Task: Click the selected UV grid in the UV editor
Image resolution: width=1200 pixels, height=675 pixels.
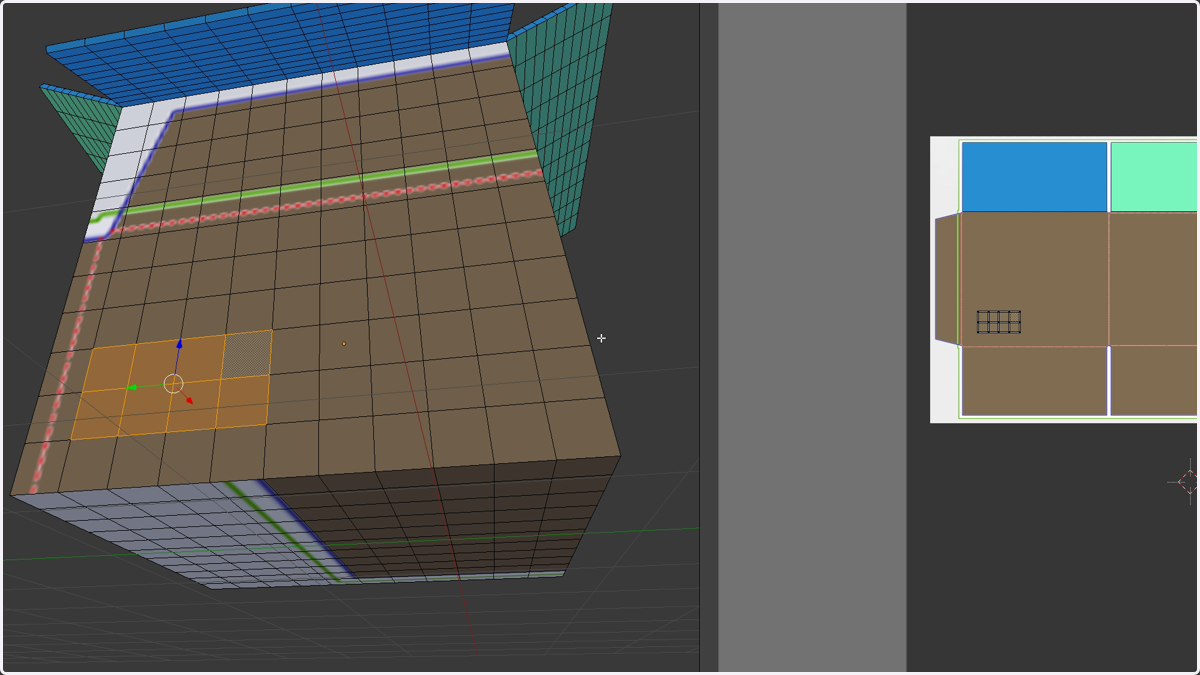Action: point(999,322)
